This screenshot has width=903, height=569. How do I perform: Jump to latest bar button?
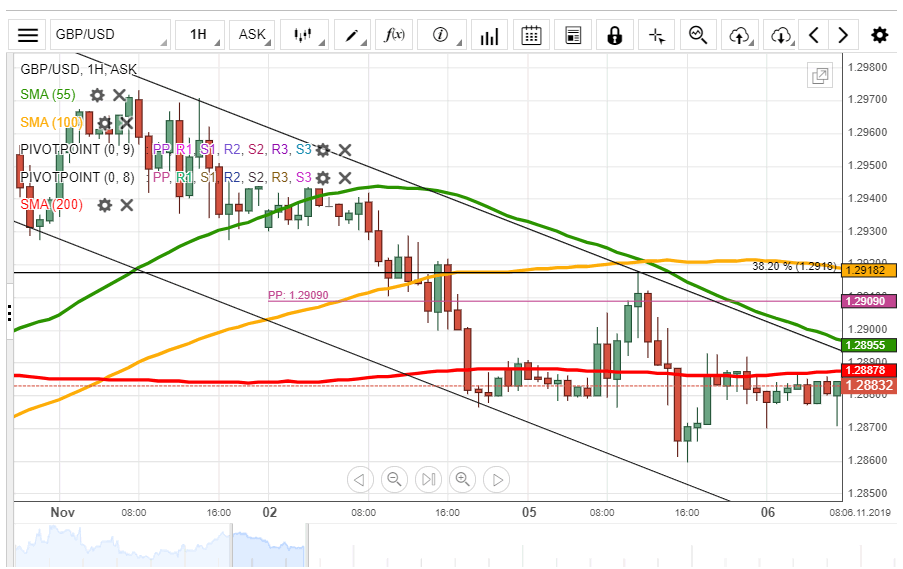[428, 479]
